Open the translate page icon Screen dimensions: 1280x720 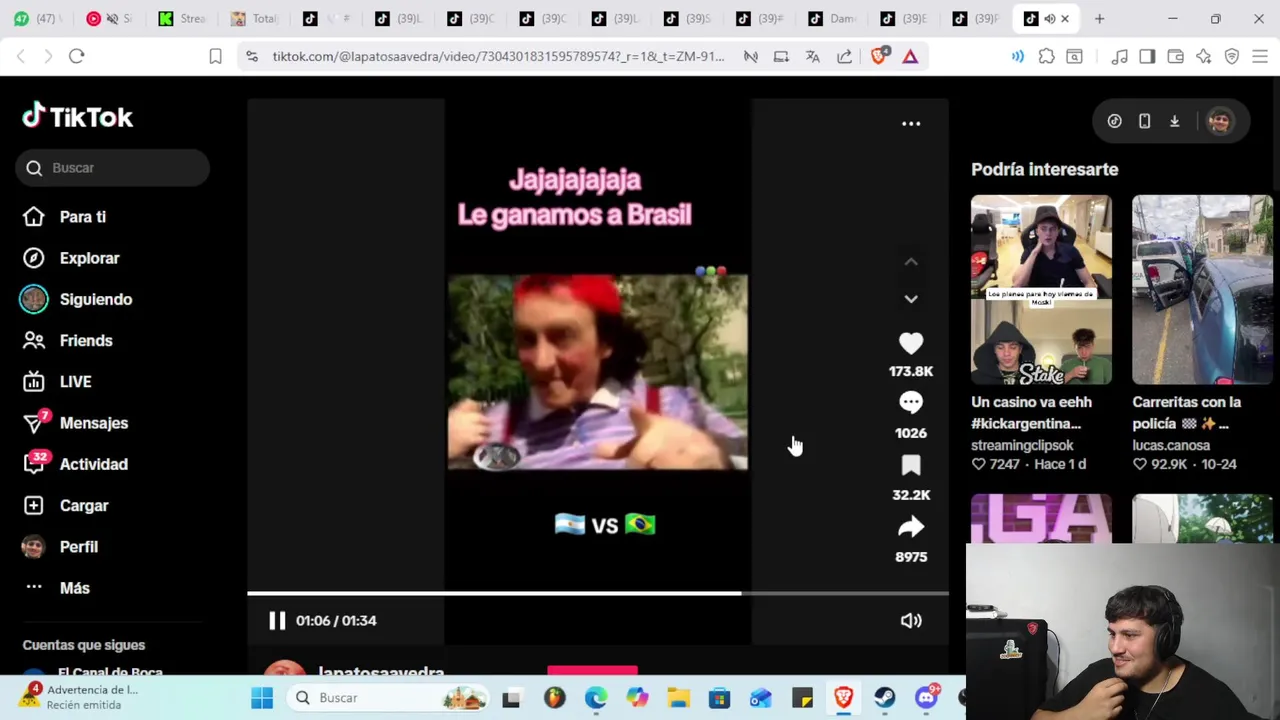(x=812, y=56)
